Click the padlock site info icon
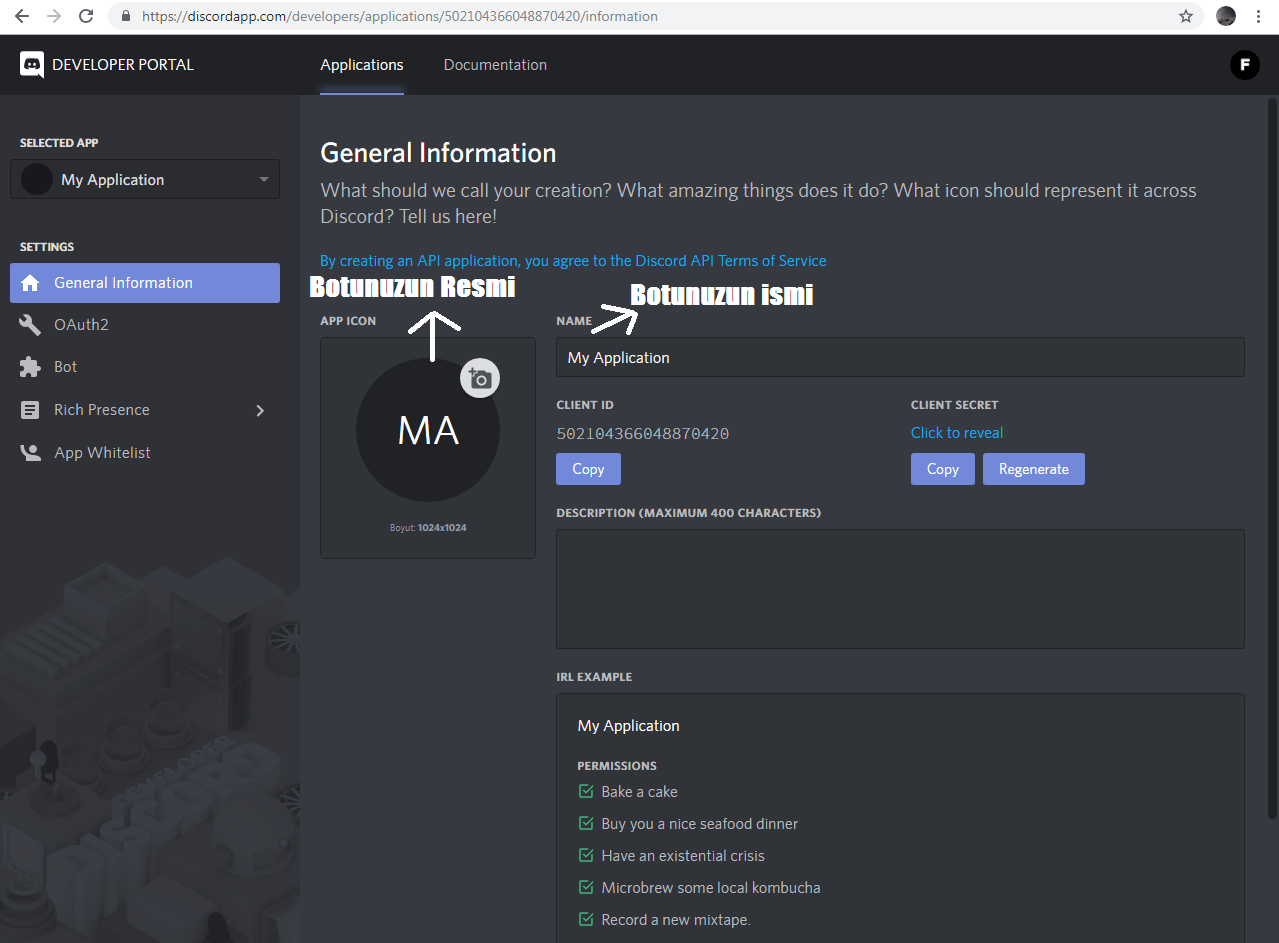The height and width of the screenshot is (943, 1279). (125, 16)
